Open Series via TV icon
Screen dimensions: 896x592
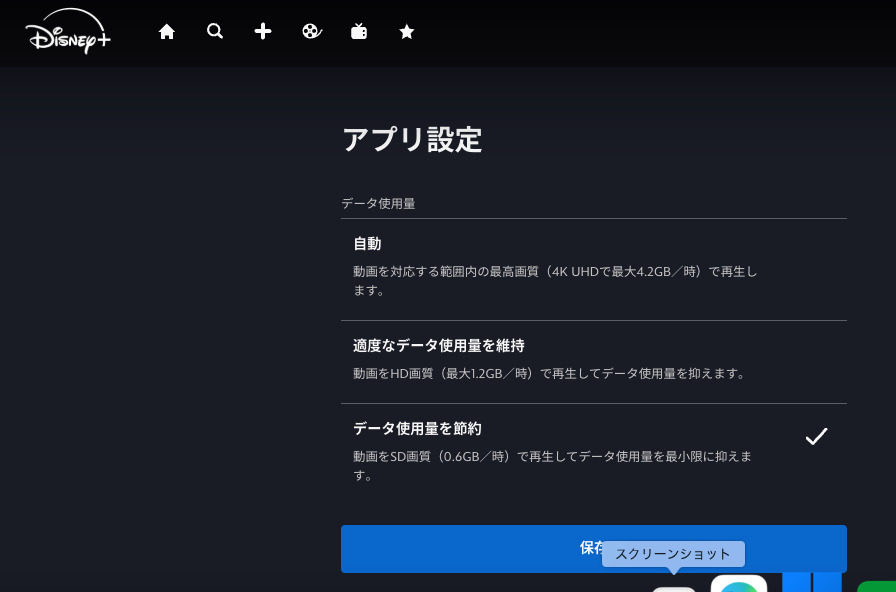pos(359,32)
